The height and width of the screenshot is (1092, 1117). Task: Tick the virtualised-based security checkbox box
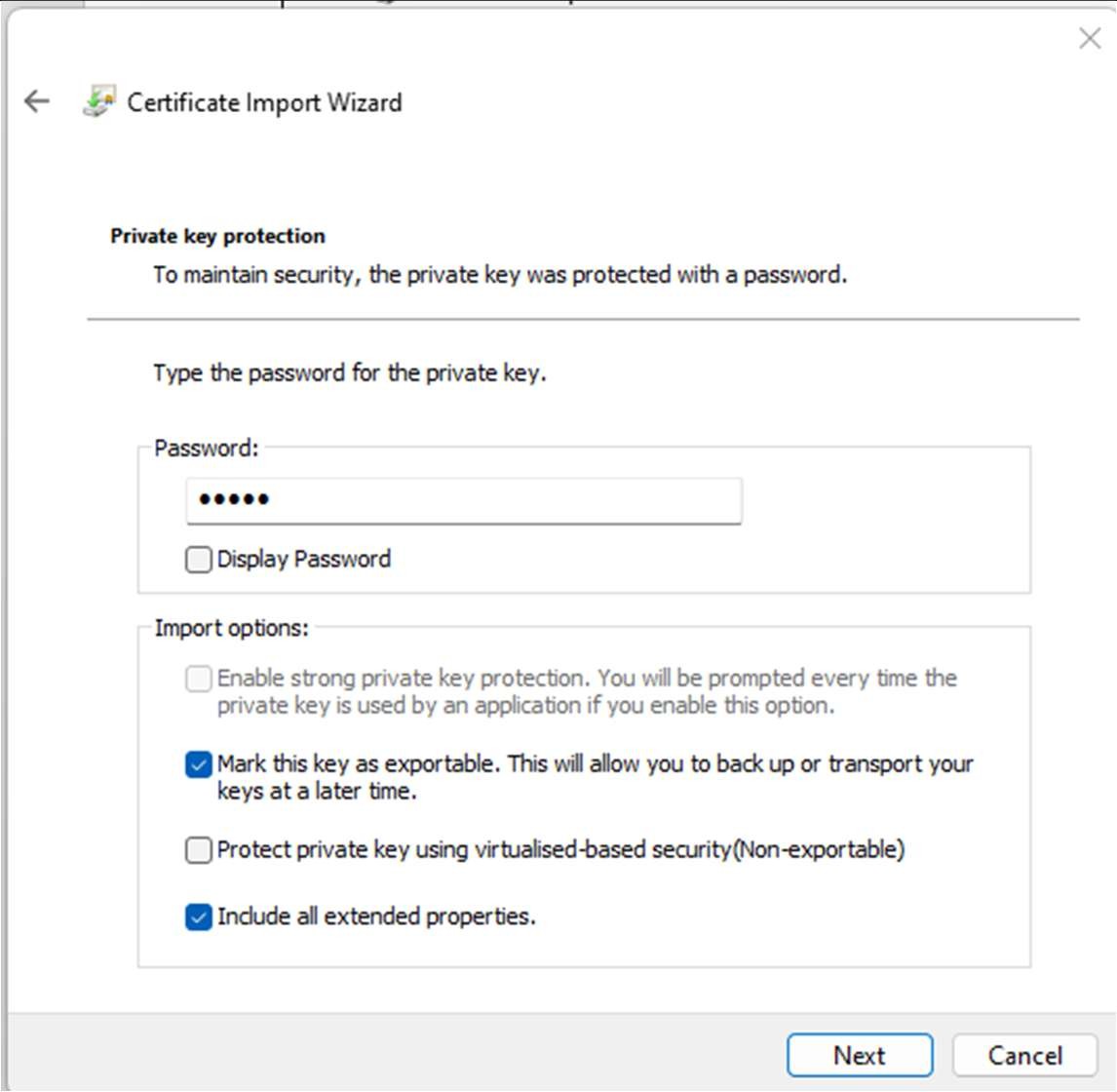(199, 850)
